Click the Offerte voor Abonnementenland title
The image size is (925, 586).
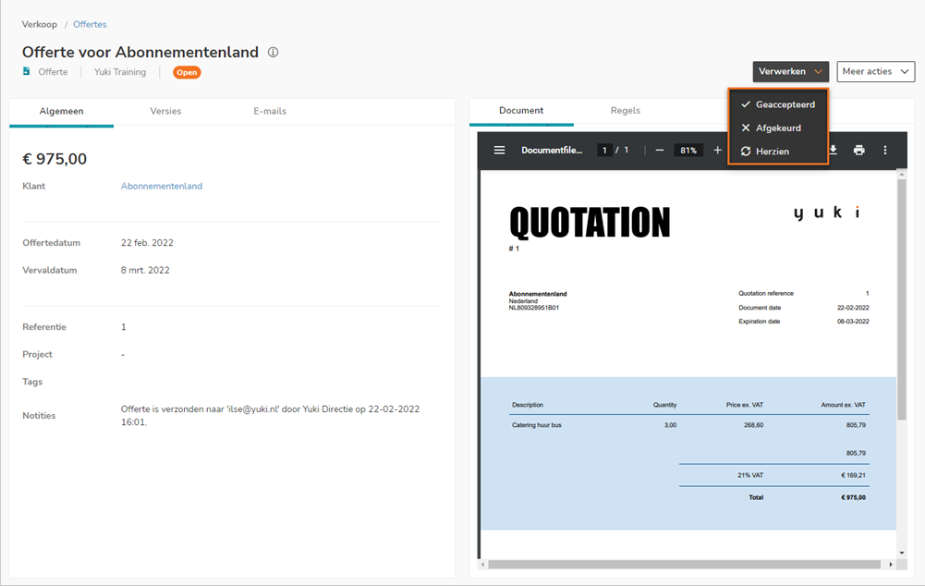tap(140, 52)
